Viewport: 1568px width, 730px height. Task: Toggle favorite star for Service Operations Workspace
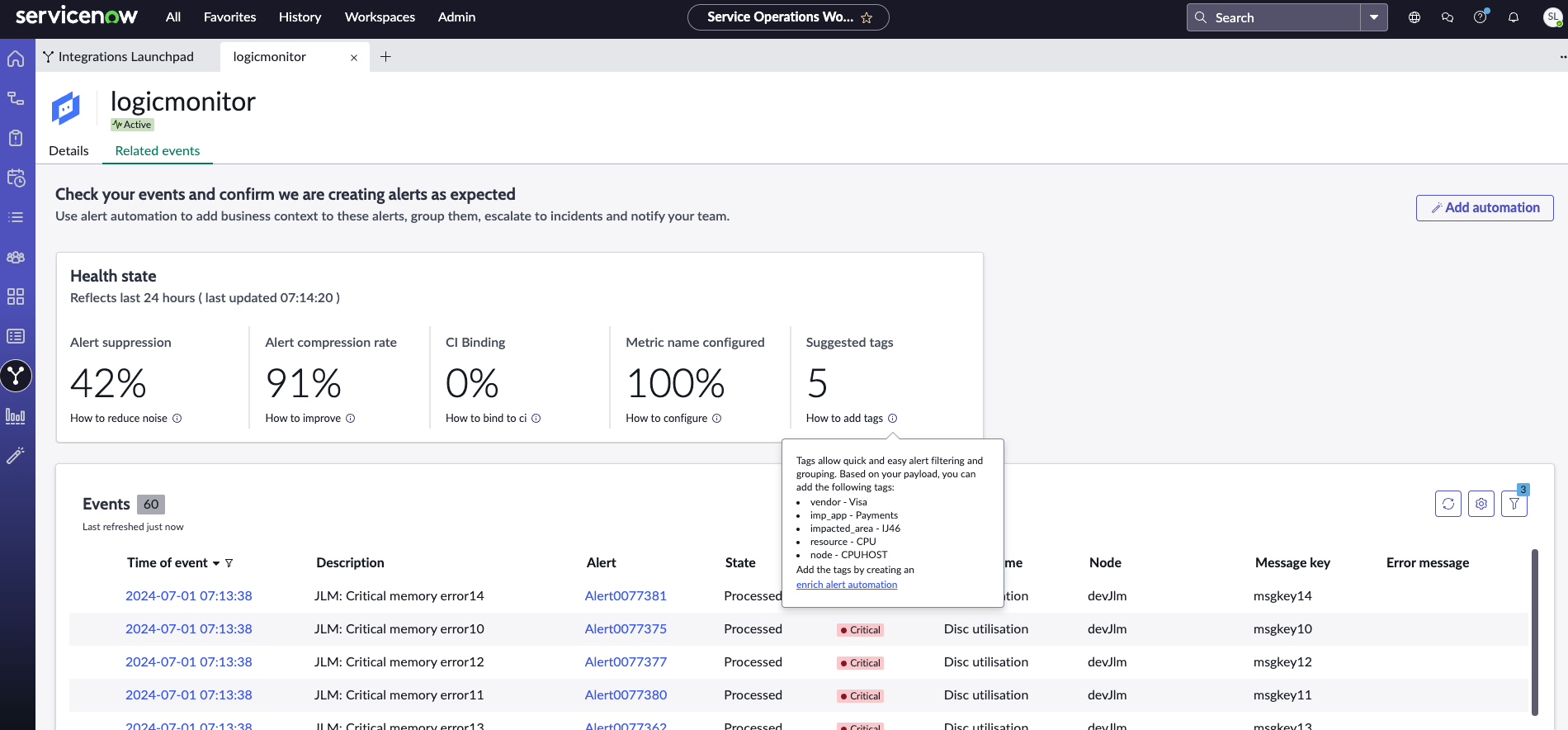[867, 17]
